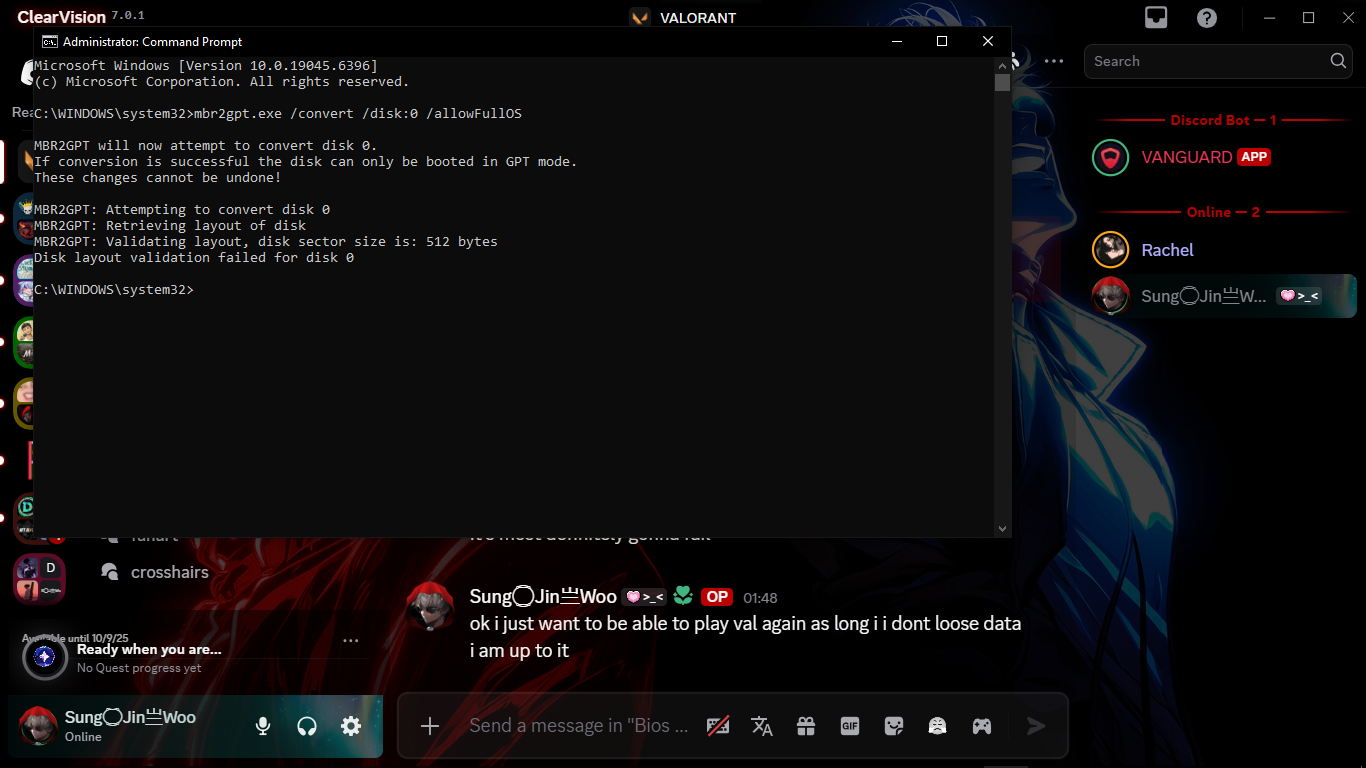The width and height of the screenshot is (1366, 768).
Task: Click 'Disk layout validation failed for disk 0' text
Action: pos(194,258)
